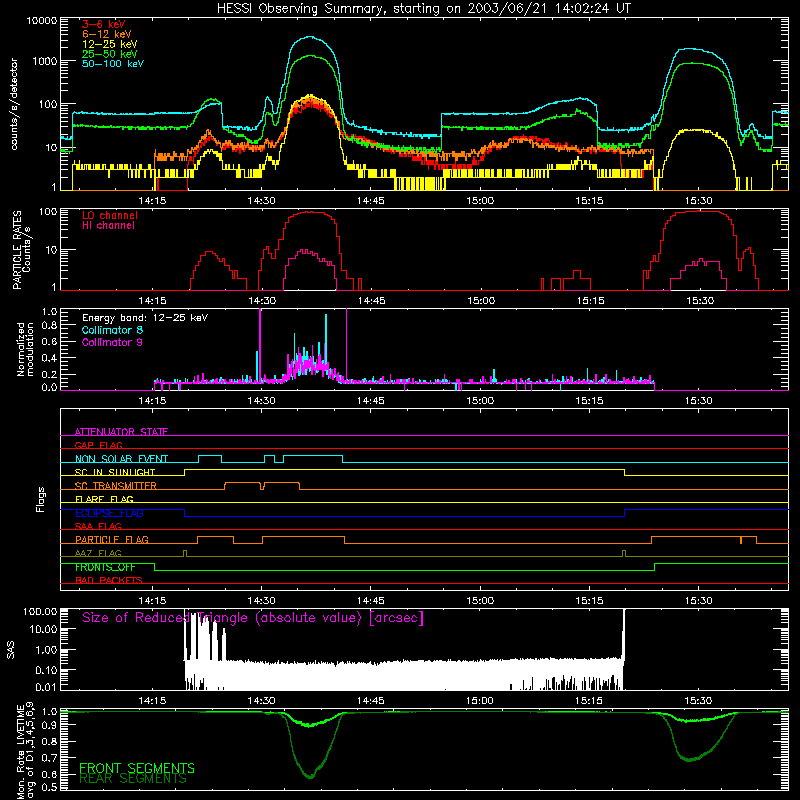Select the 12-25 keV legend label

coord(110,44)
